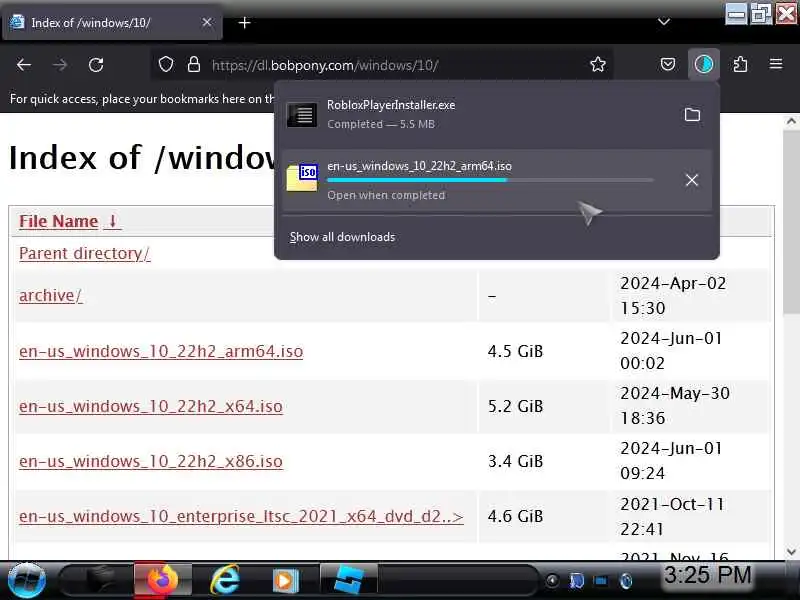
Task: Reload the current page
Action: pos(96,65)
